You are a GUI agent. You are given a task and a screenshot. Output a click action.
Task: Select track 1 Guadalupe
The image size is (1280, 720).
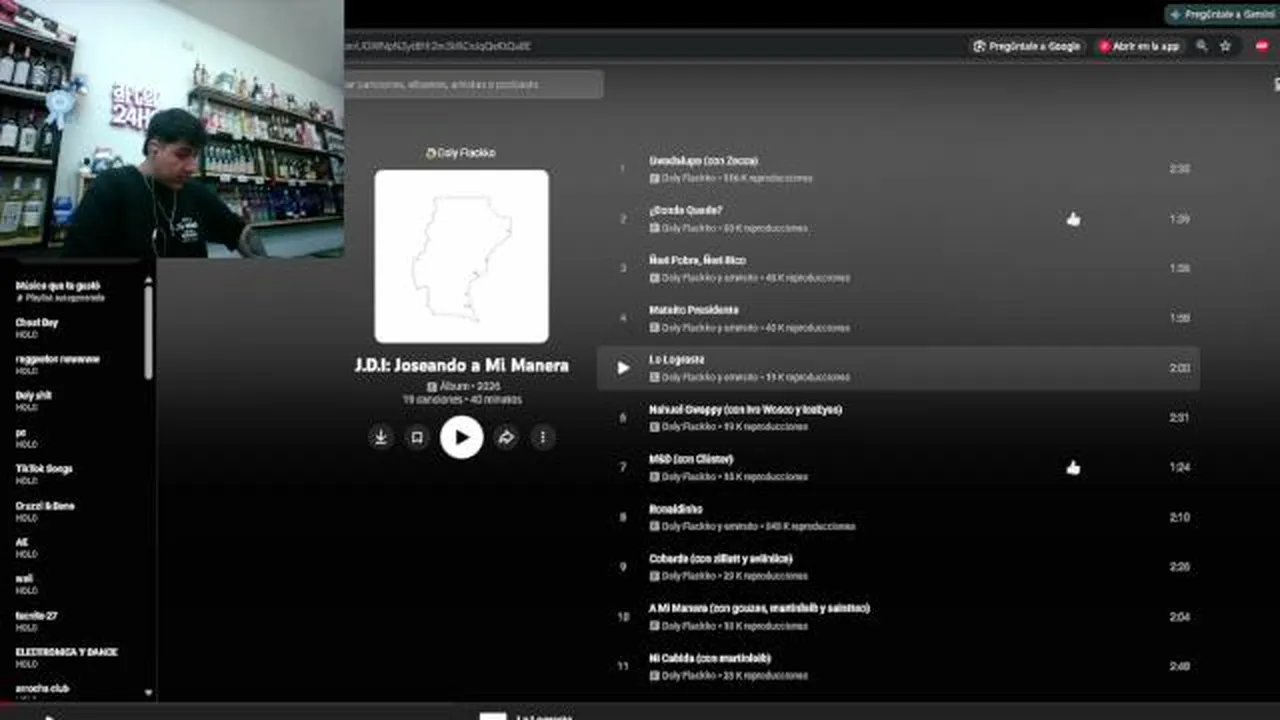pos(898,169)
